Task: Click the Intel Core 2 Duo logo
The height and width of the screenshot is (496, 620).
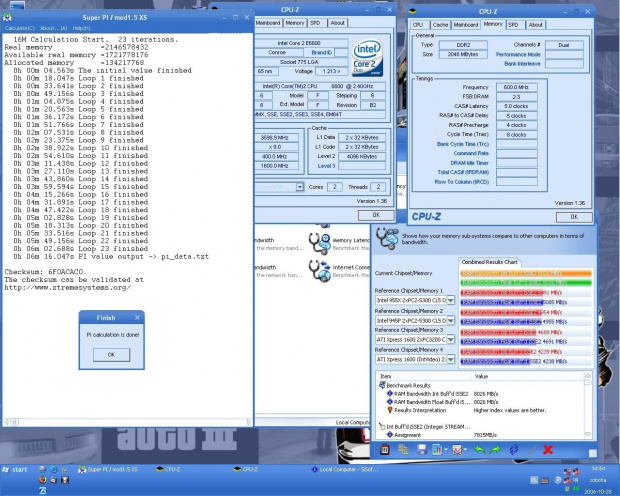Action: (x=367, y=57)
